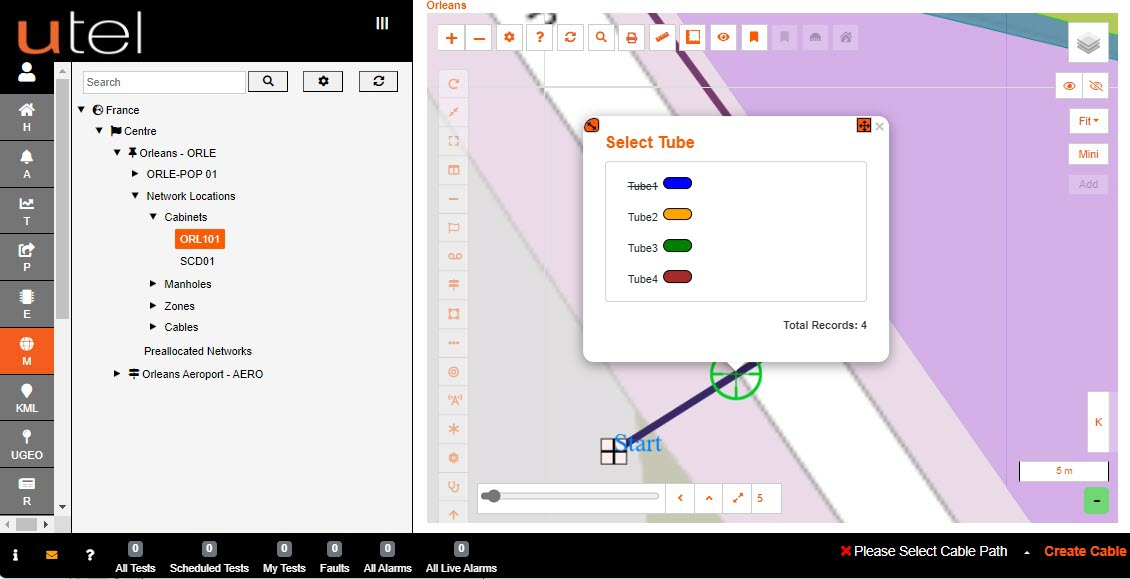Show layers with the right-side eye button

(1069, 86)
